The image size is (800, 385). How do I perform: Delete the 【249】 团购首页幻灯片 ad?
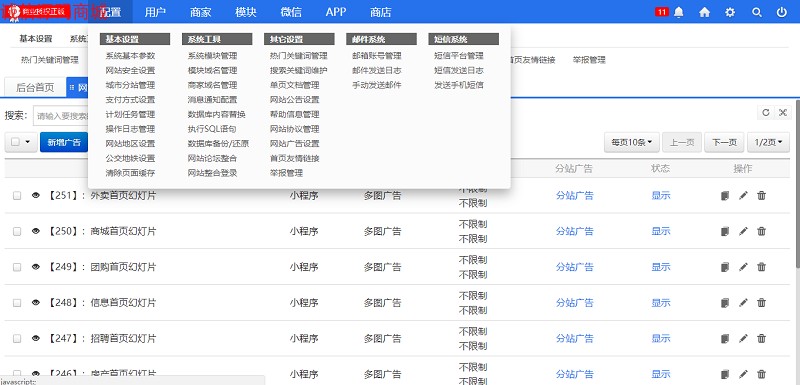(x=761, y=267)
